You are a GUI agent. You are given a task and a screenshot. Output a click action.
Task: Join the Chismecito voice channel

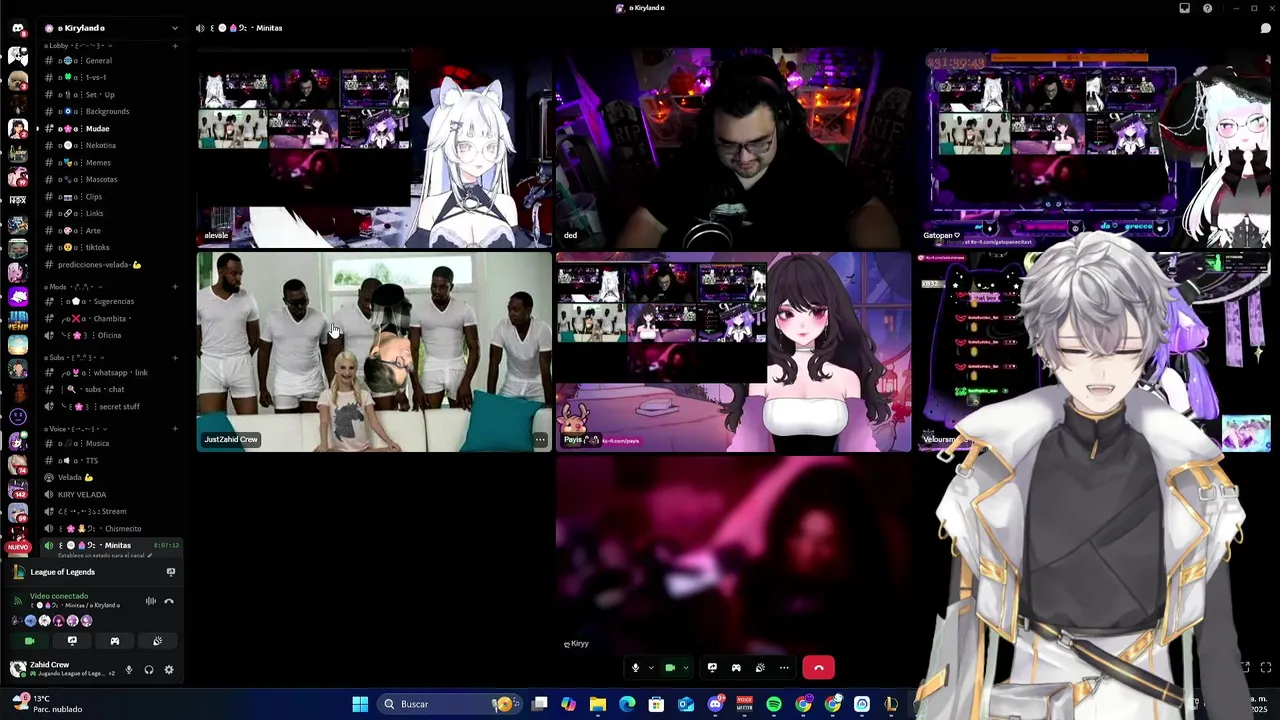(x=111, y=528)
